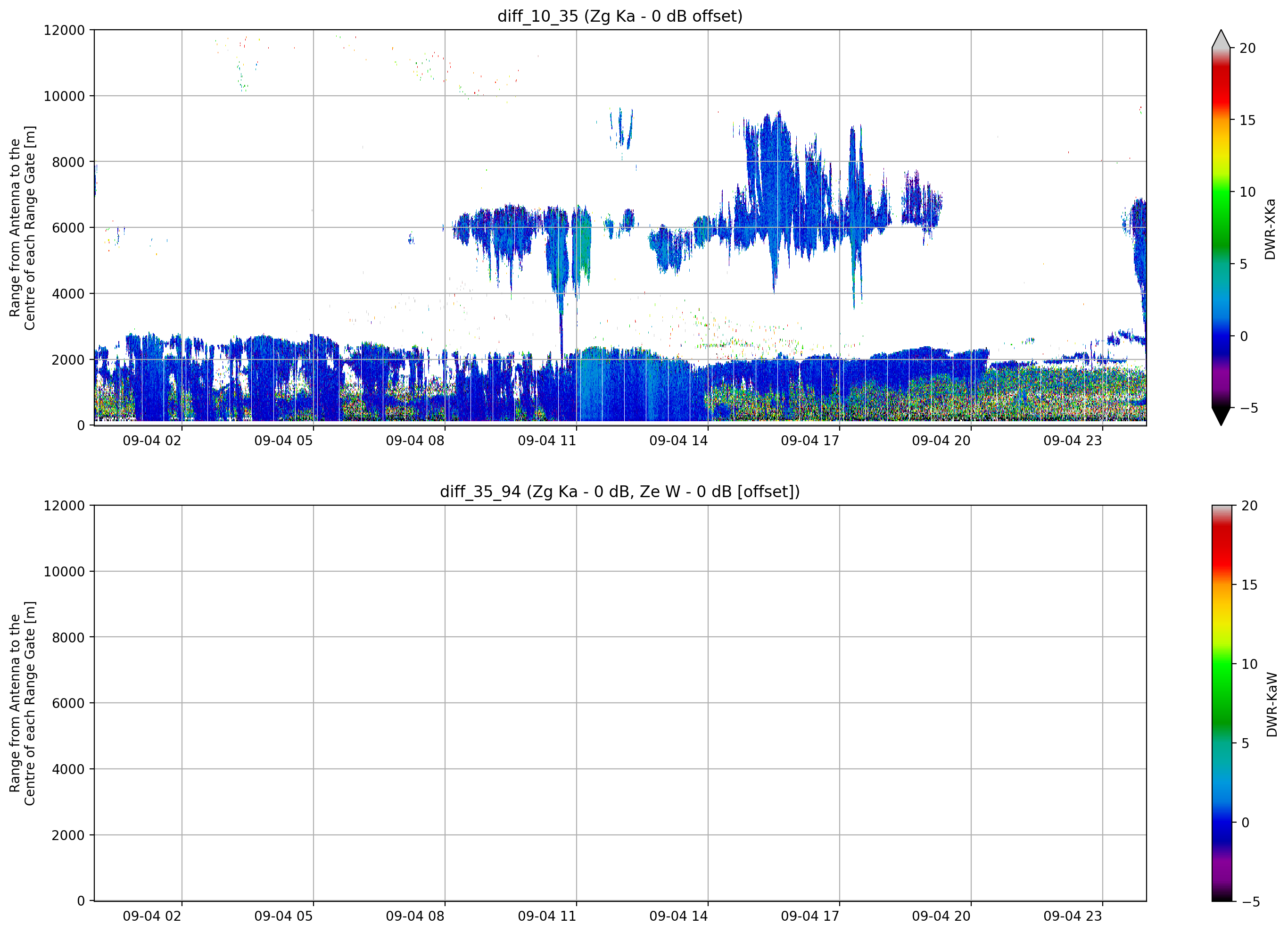This screenshot has width=1288, height=933.
Task: Click the DWR-KaW colorbar label
Action: 1271,704
